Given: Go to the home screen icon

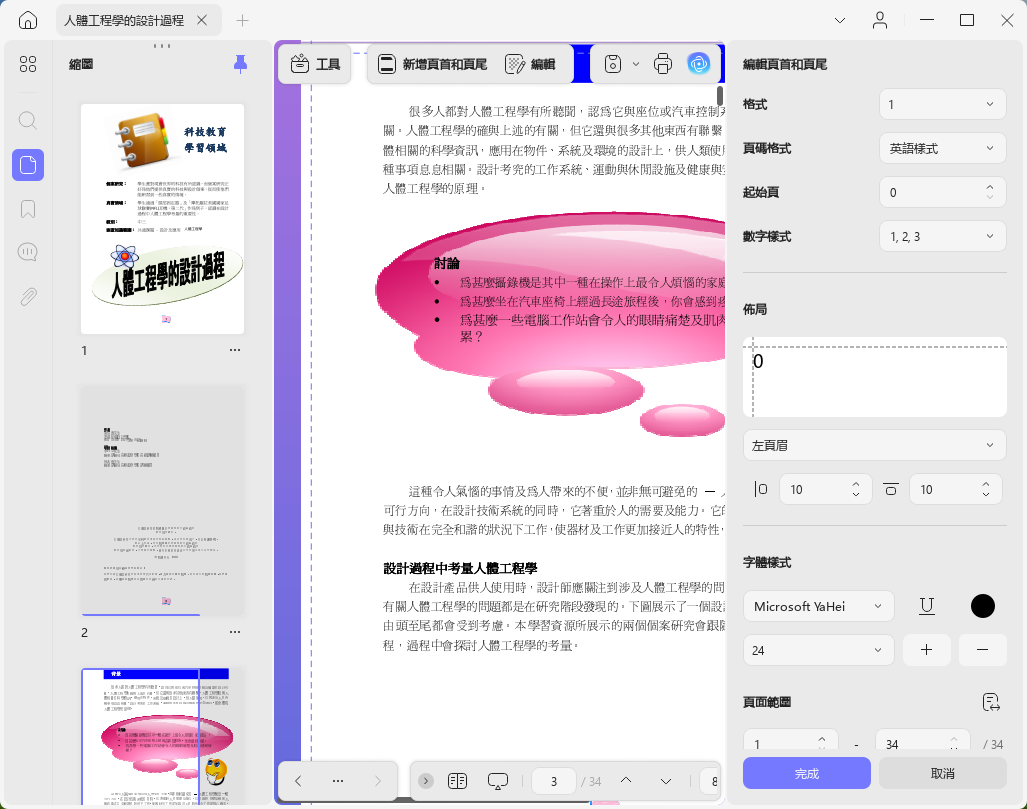Looking at the screenshot, I should 28,20.
